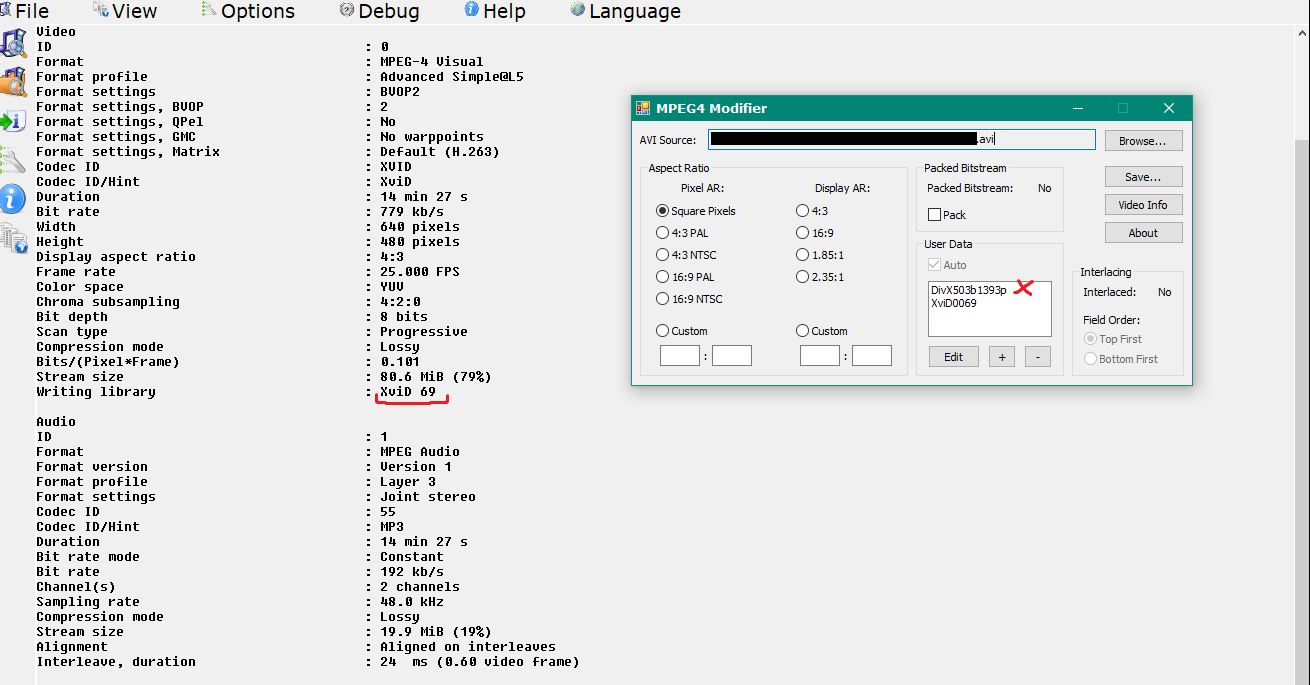Click the first custom Display AR number box

pos(820,355)
